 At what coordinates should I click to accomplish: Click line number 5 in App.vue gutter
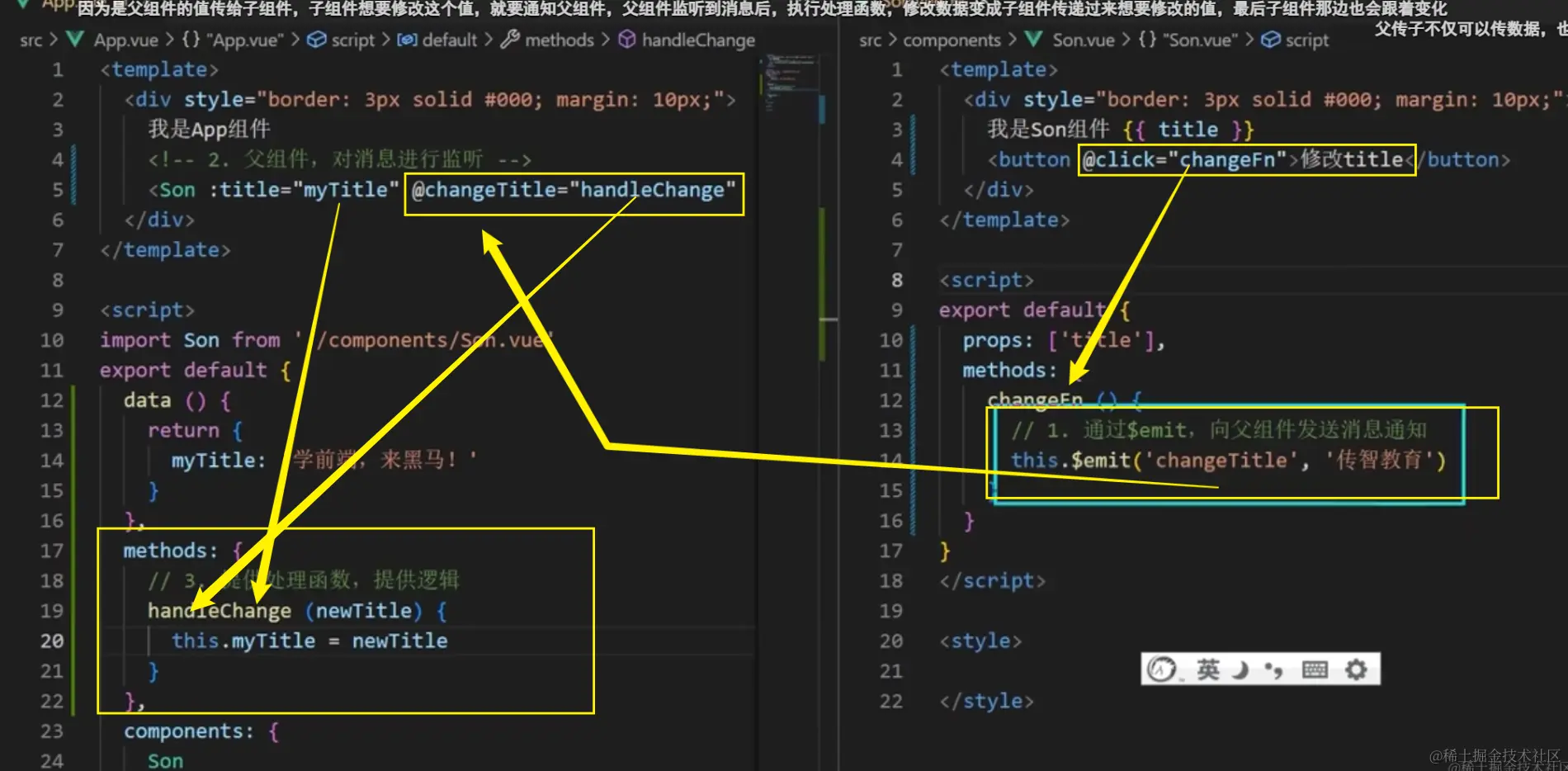click(58, 190)
